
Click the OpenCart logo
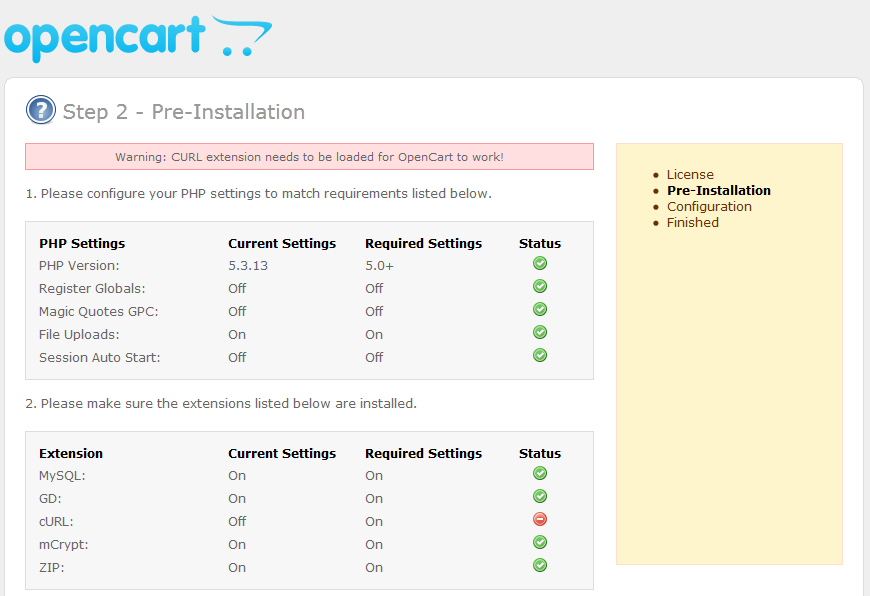[x=138, y=38]
